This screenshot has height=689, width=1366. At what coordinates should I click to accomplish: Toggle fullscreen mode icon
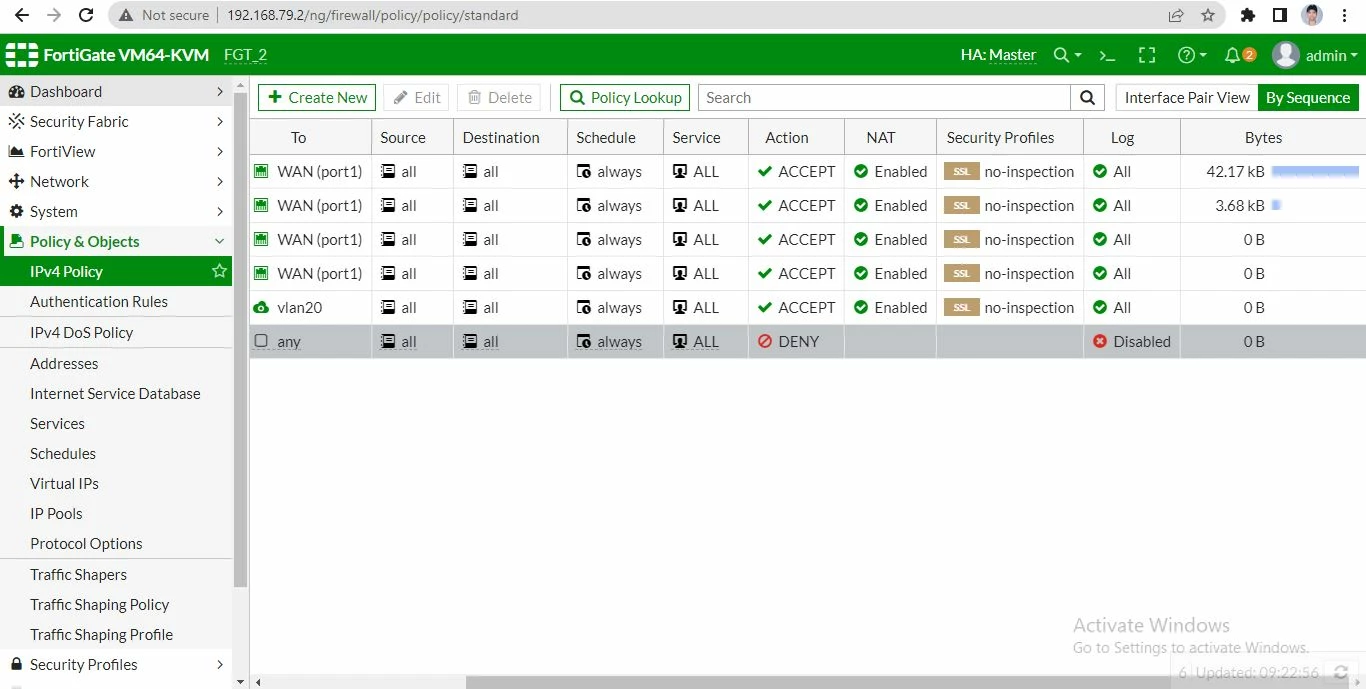(1147, 55)
